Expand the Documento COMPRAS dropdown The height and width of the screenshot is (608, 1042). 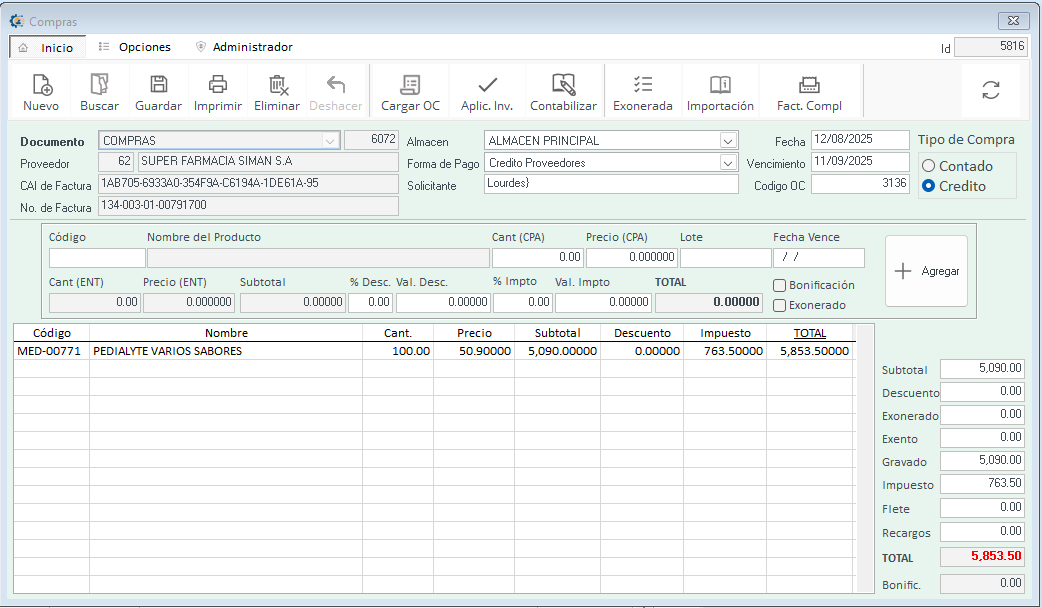[x=329, y=141]
